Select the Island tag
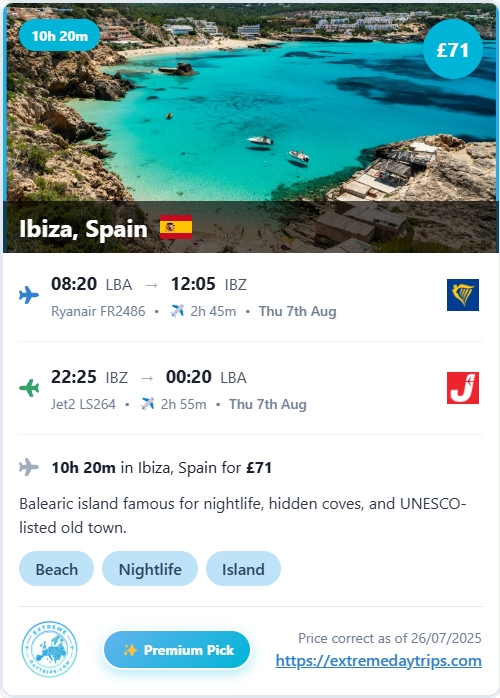Screen dimensions: 500x698 click(x=243, y=569)
